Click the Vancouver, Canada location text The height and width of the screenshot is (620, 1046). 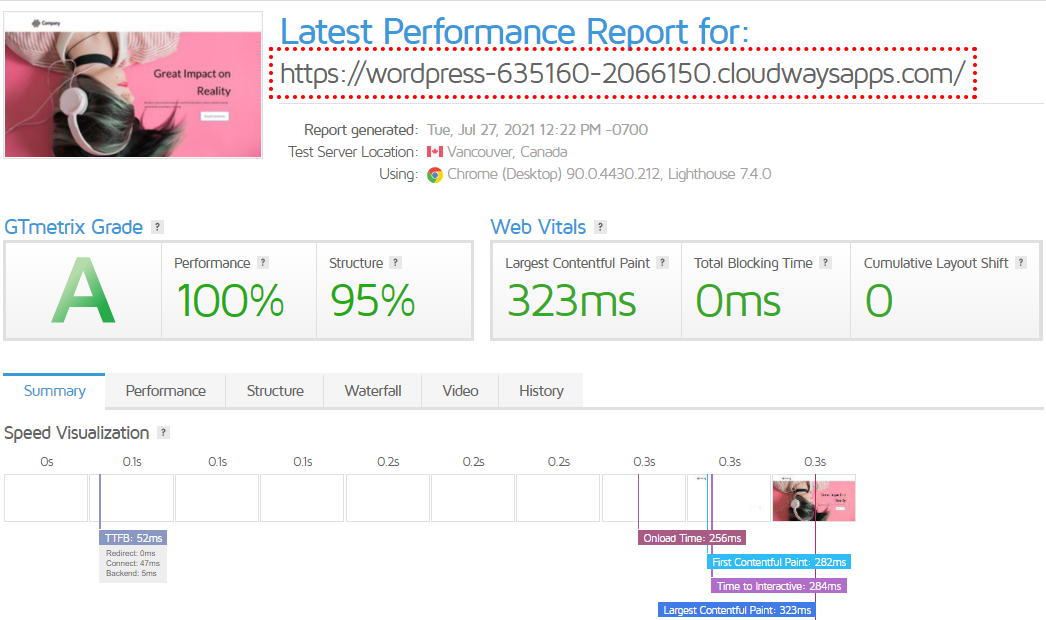(x=507, y=152)
